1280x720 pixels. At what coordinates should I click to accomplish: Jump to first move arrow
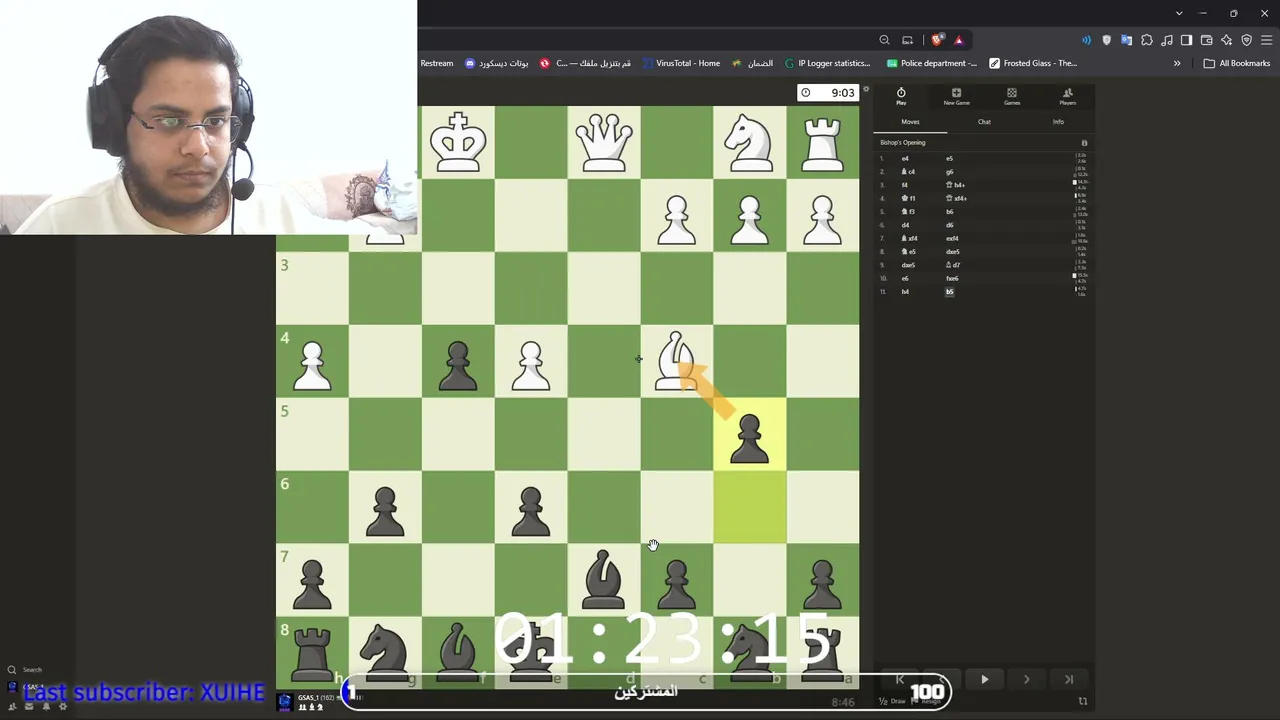coord(900,680)
